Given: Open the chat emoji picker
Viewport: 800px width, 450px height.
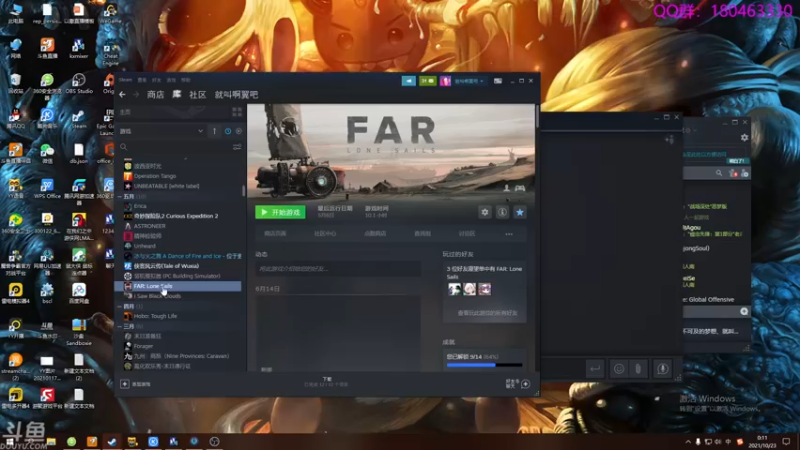Looking at the screenshot, I should pos(618,368).
